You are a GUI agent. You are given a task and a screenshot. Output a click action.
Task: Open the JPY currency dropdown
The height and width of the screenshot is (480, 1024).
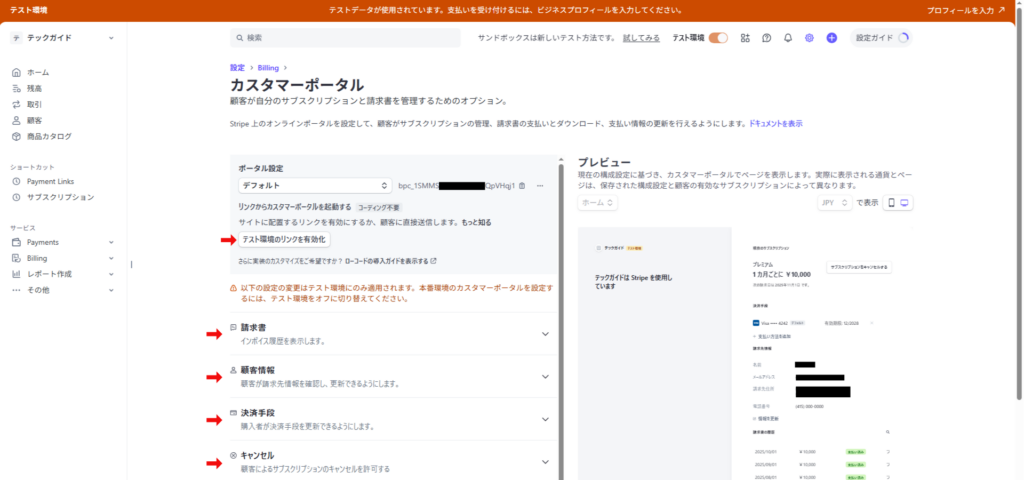click(x=835, y=203)
